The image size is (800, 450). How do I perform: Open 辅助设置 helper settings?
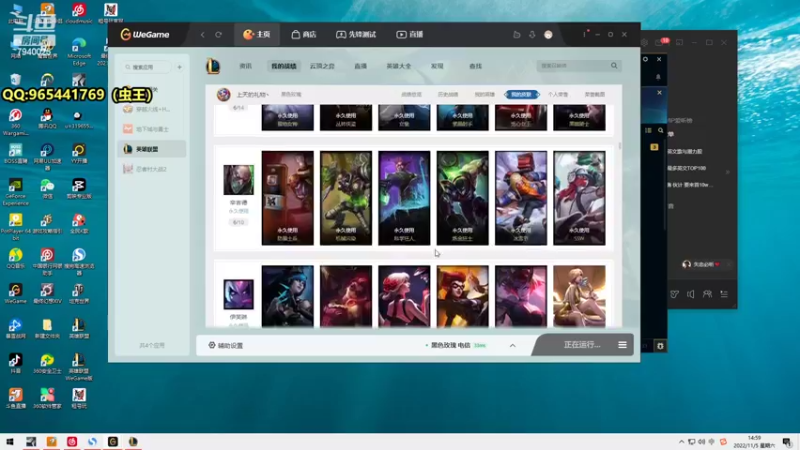226,345
